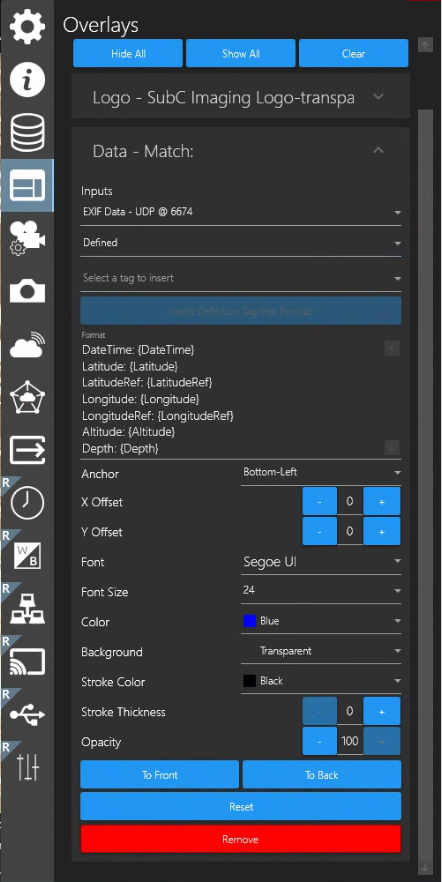Open the settings gear sidebar icon
Viewport: 442px width, 882px height.
click(x=27, y=26)
